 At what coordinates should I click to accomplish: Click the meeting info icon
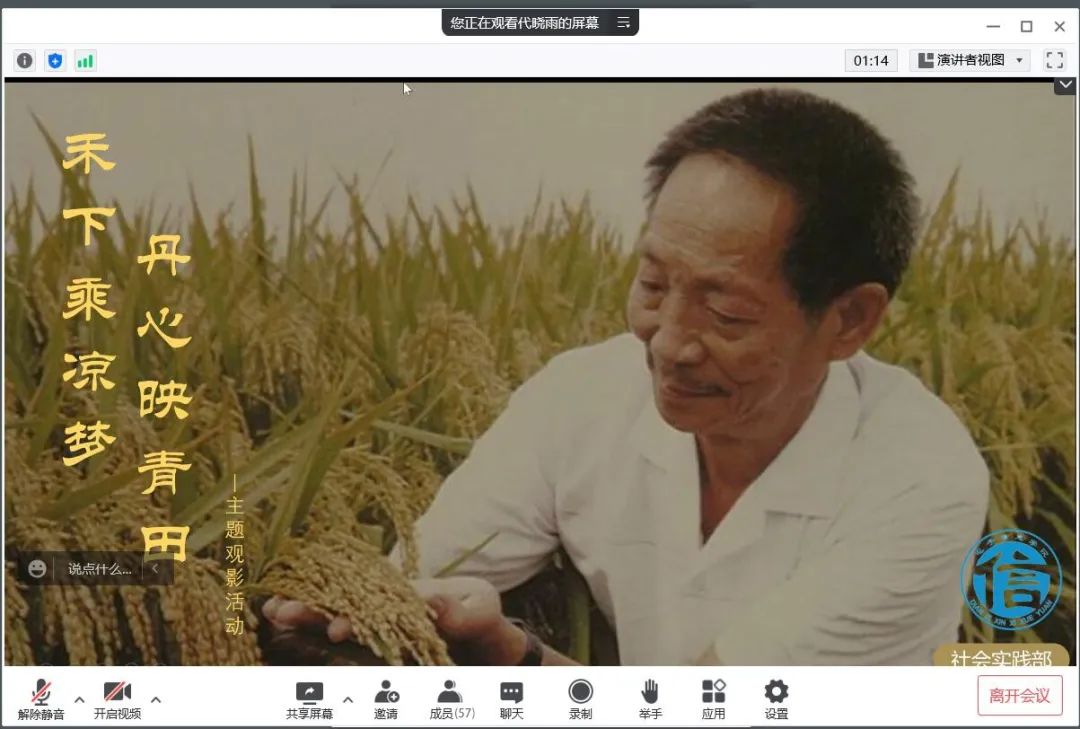pyautogui.click(x=25, y=61)
